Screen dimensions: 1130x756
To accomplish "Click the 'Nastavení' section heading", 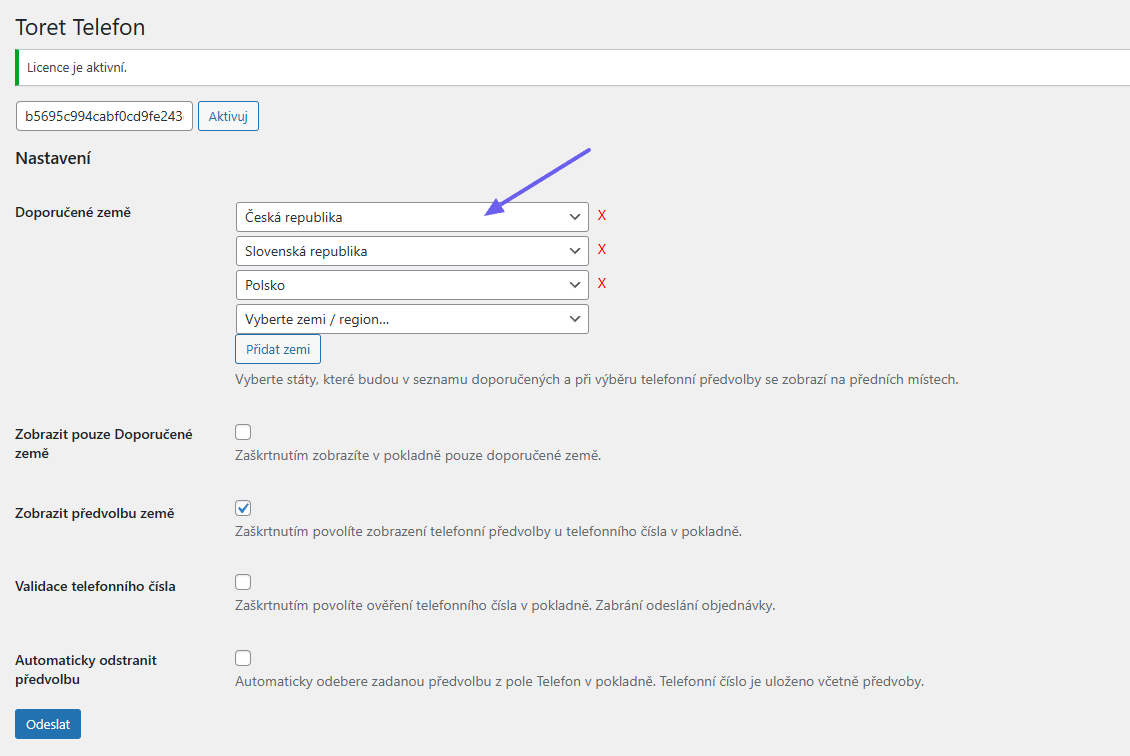I will (x=53, y=158).
